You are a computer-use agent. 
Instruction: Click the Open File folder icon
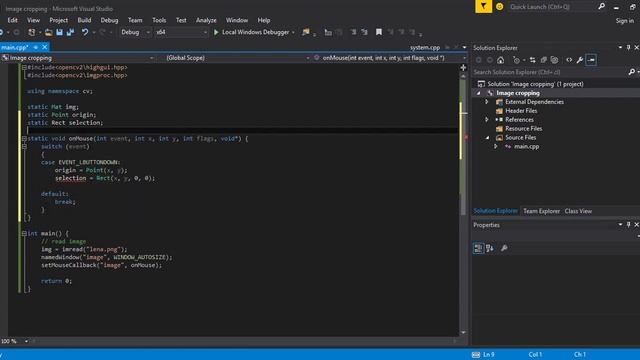pos(48,32)
